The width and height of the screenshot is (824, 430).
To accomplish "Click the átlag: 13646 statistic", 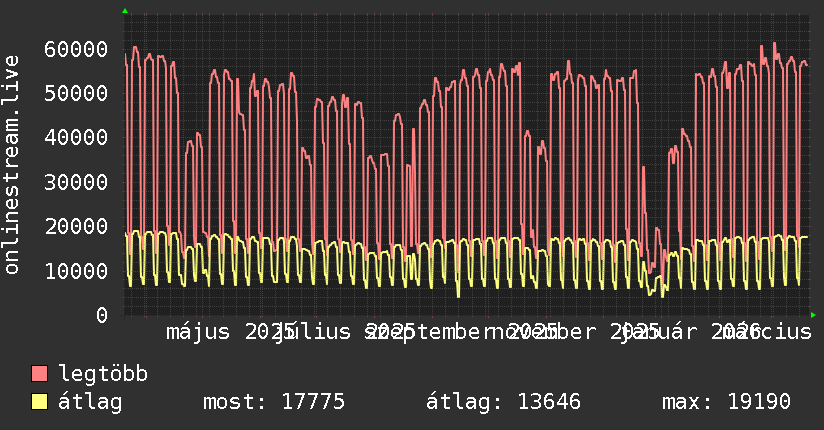I will [x=503, y=402].
